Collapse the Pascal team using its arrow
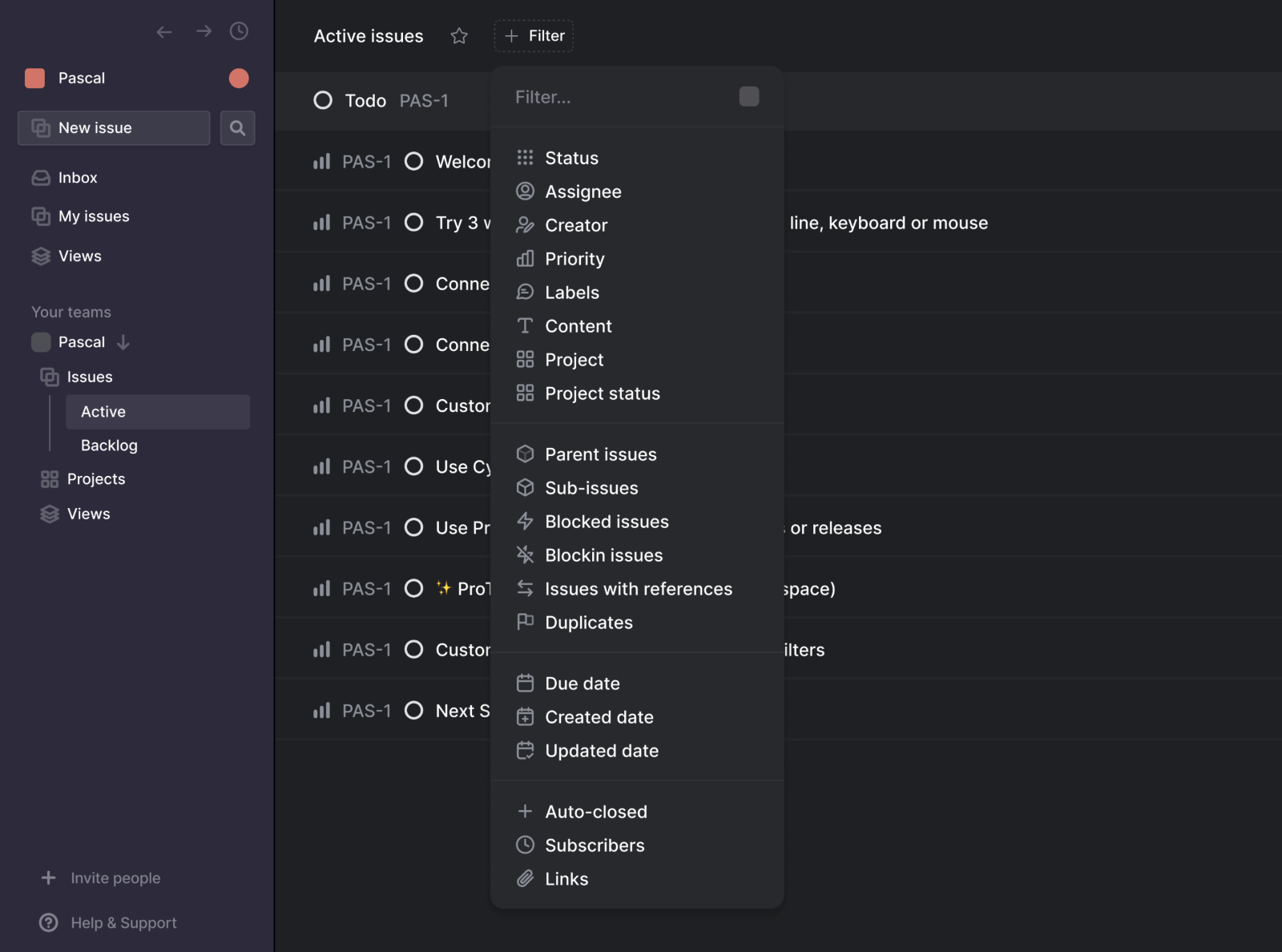Viewport: 1282px width, 952px height. tap(123, 342)
